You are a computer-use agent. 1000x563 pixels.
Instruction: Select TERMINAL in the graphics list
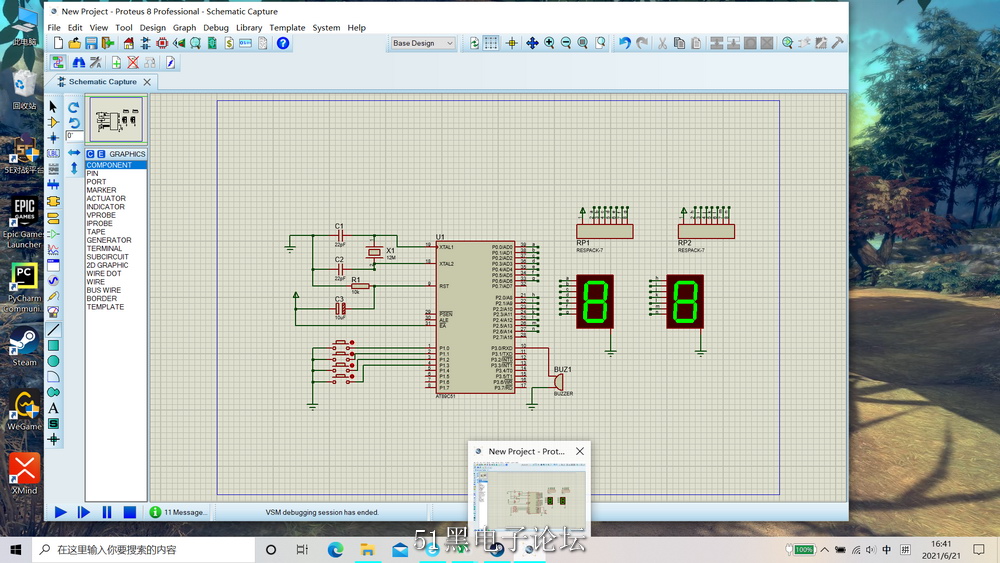click(x=115, y=249)
